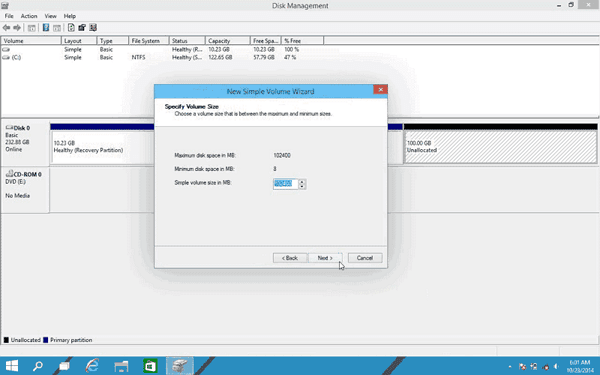This screenshot has width=600, height=375.
Task: Click the Refresh toolbar icon
Action: click(x=71, y=28)
